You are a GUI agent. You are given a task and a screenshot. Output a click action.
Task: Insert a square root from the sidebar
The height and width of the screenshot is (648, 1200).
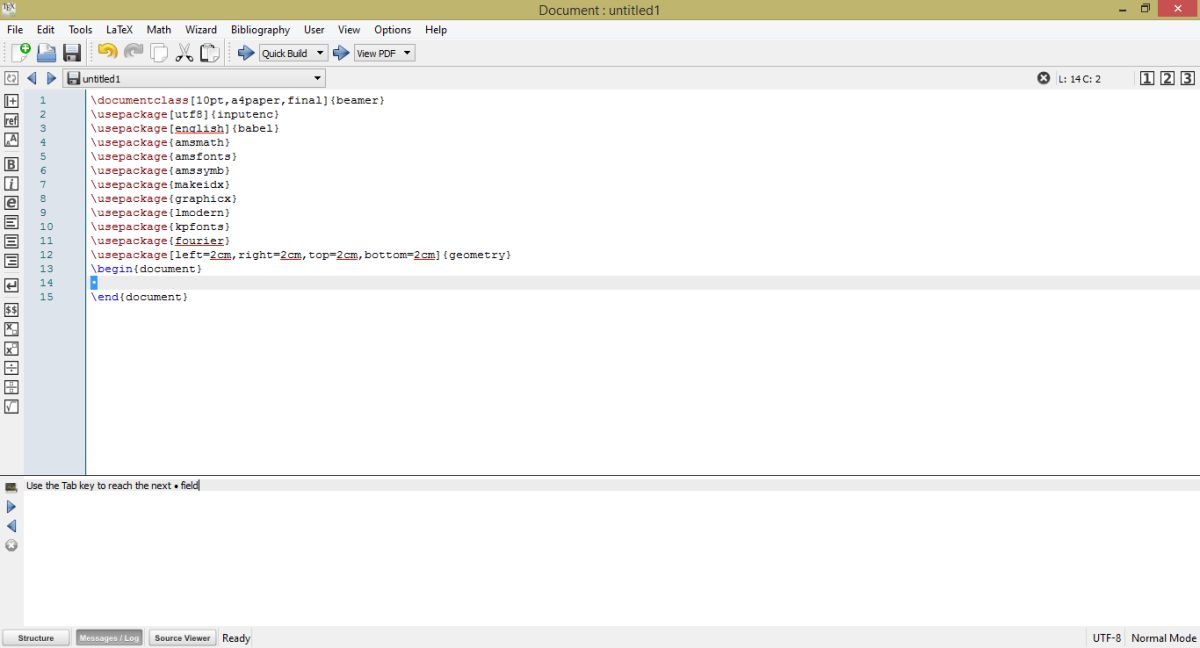pyautogui.click(x=12, y=407)
